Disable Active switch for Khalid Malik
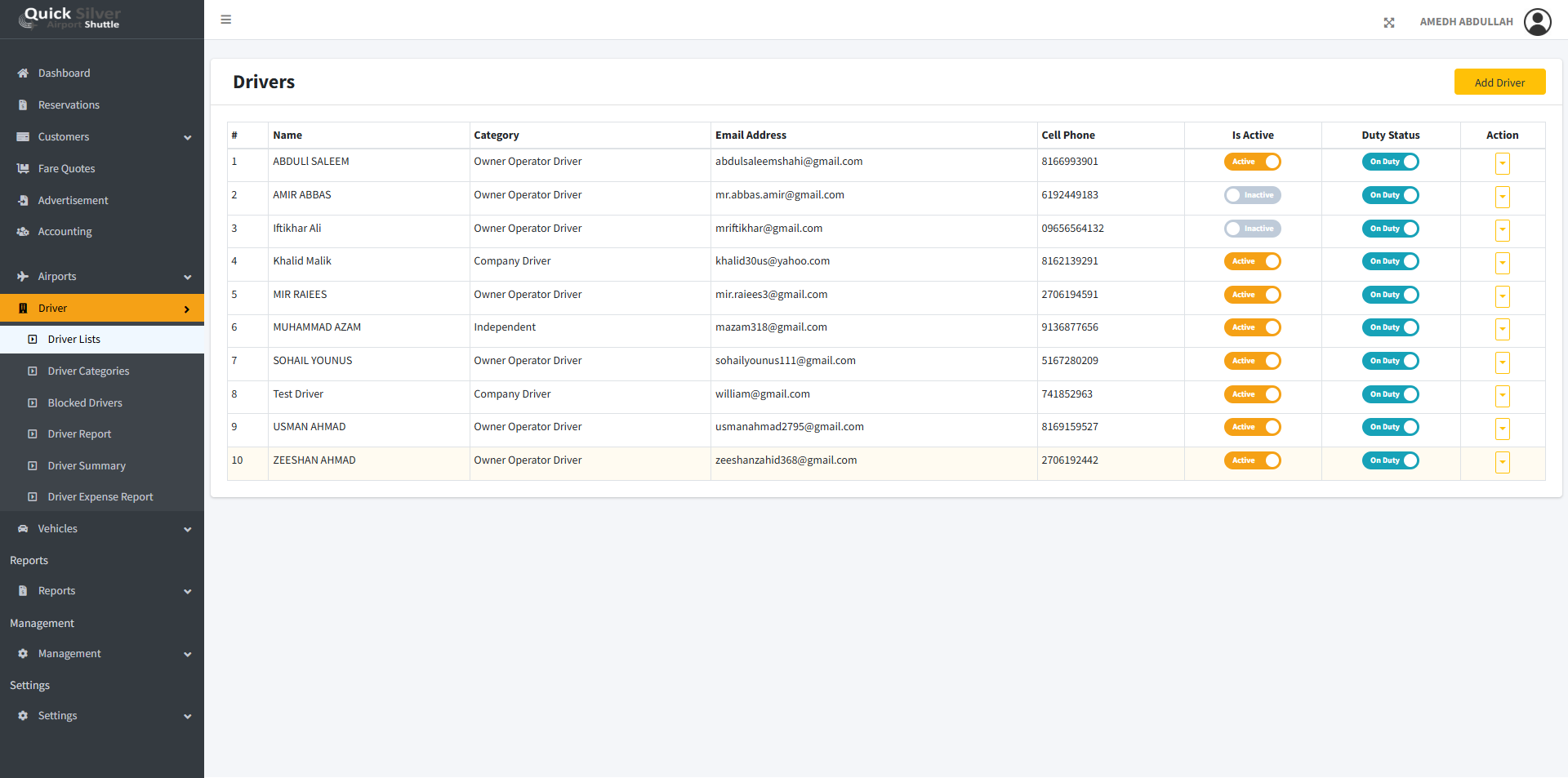Viewport: 1568px width, 778px height. (x=1252, y=261)
